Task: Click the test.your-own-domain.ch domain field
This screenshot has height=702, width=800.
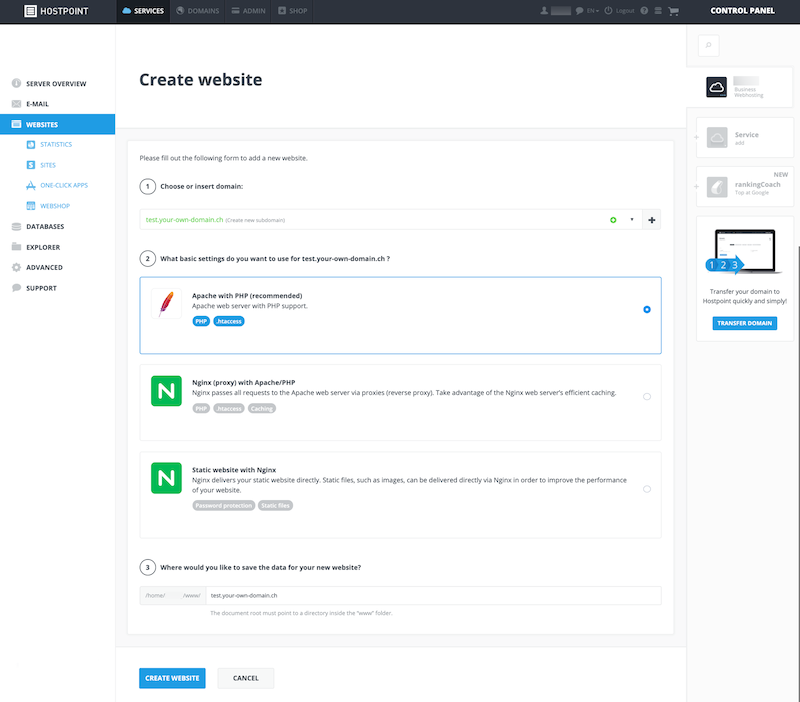Action: point(391,219)
